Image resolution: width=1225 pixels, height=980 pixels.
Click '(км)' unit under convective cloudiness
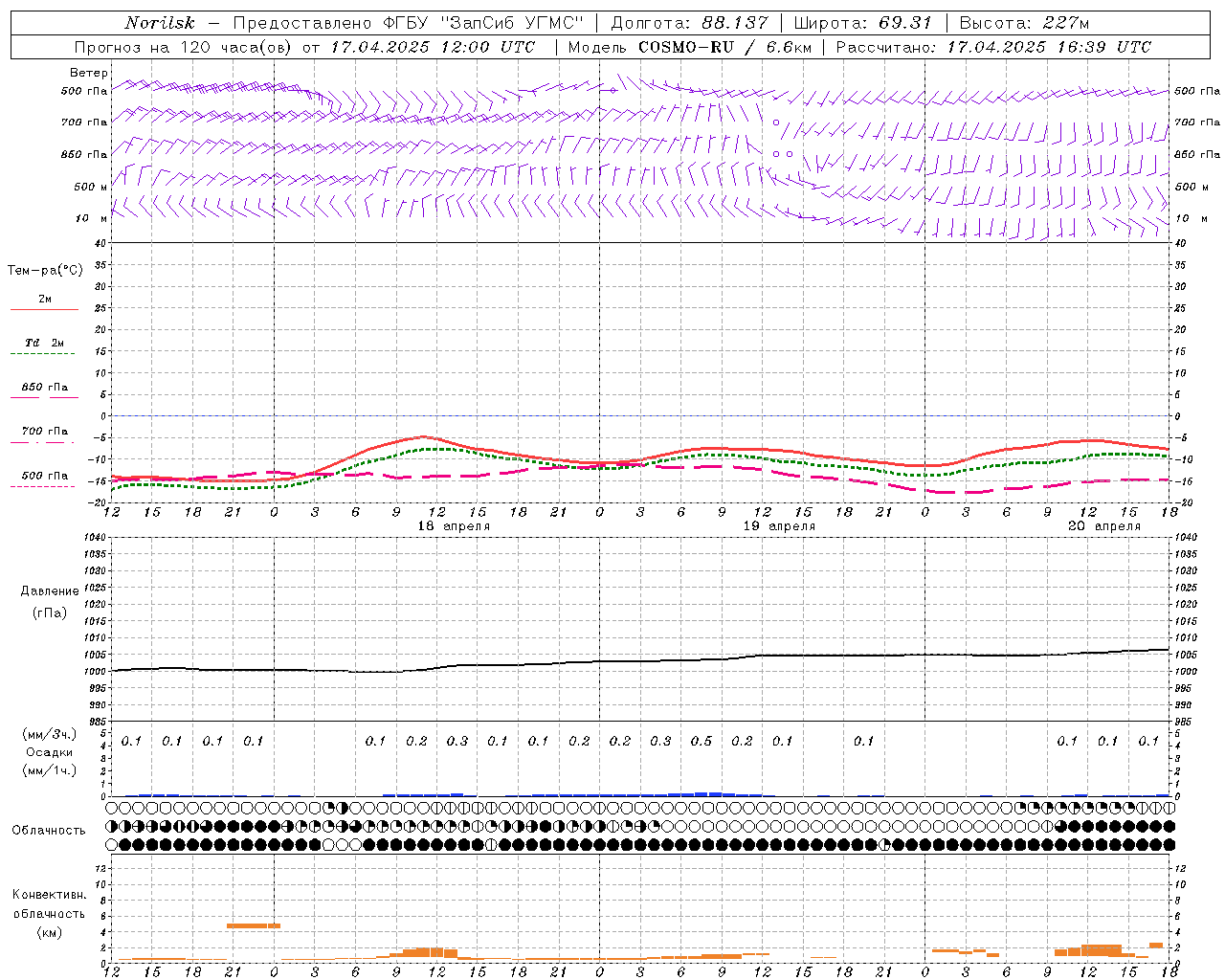click(x=50, y=932)
